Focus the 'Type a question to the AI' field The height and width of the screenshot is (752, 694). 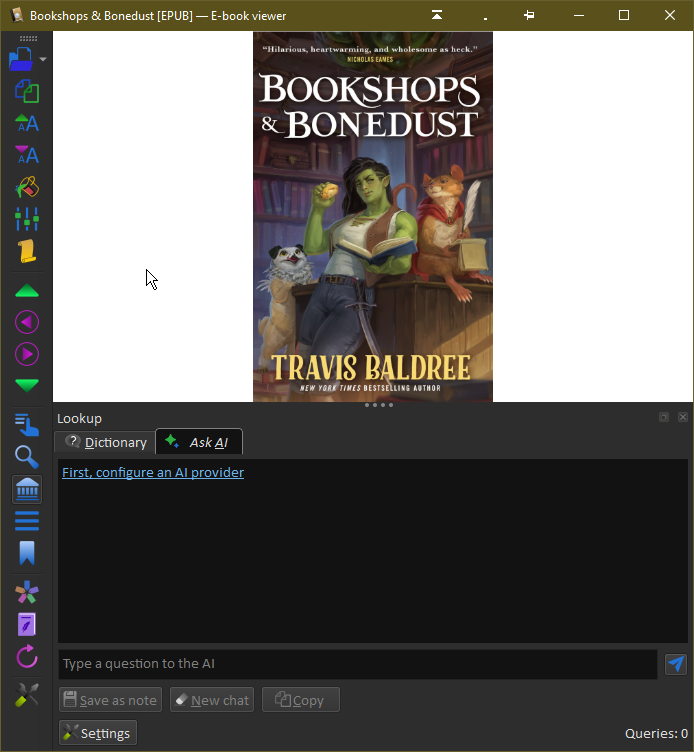point(358,664)
